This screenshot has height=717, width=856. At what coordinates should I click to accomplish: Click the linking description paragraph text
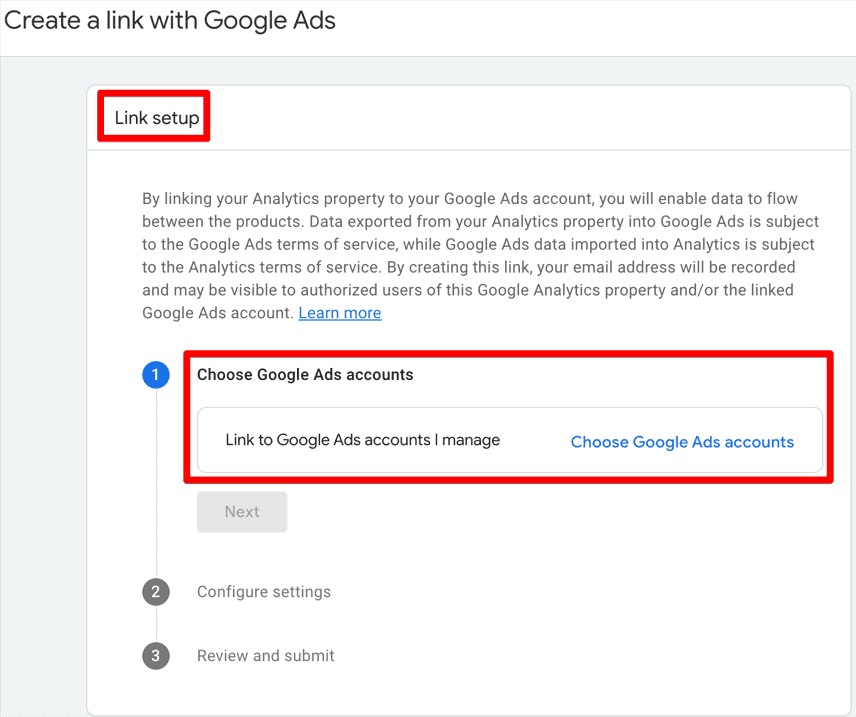(x=500, y=255)
